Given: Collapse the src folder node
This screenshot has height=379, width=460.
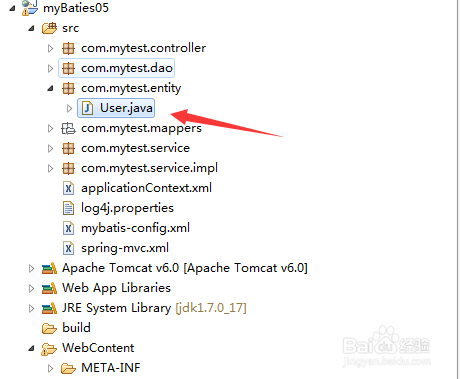Looking at the screenshot, I should point(31,29).
